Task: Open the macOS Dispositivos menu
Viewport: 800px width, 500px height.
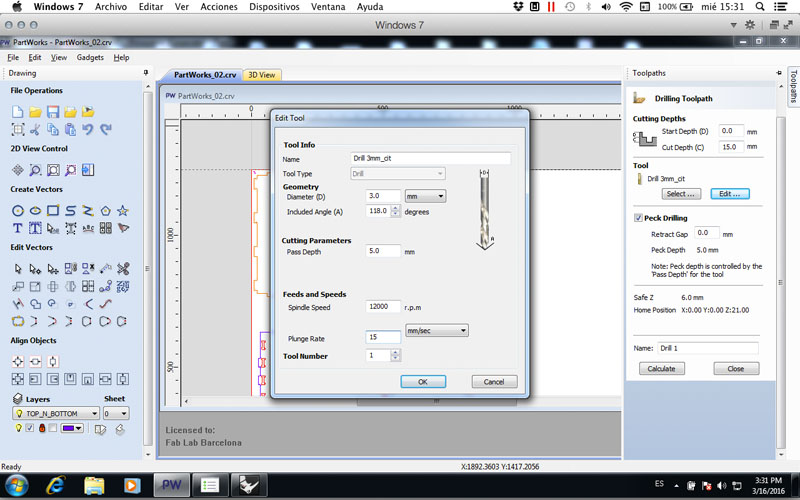Action: click(x=274, y=7)
